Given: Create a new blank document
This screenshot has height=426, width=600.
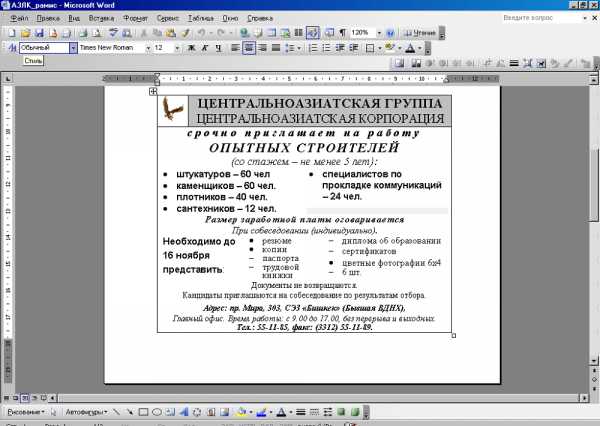Looking at the screenshot, I should 11,33.
